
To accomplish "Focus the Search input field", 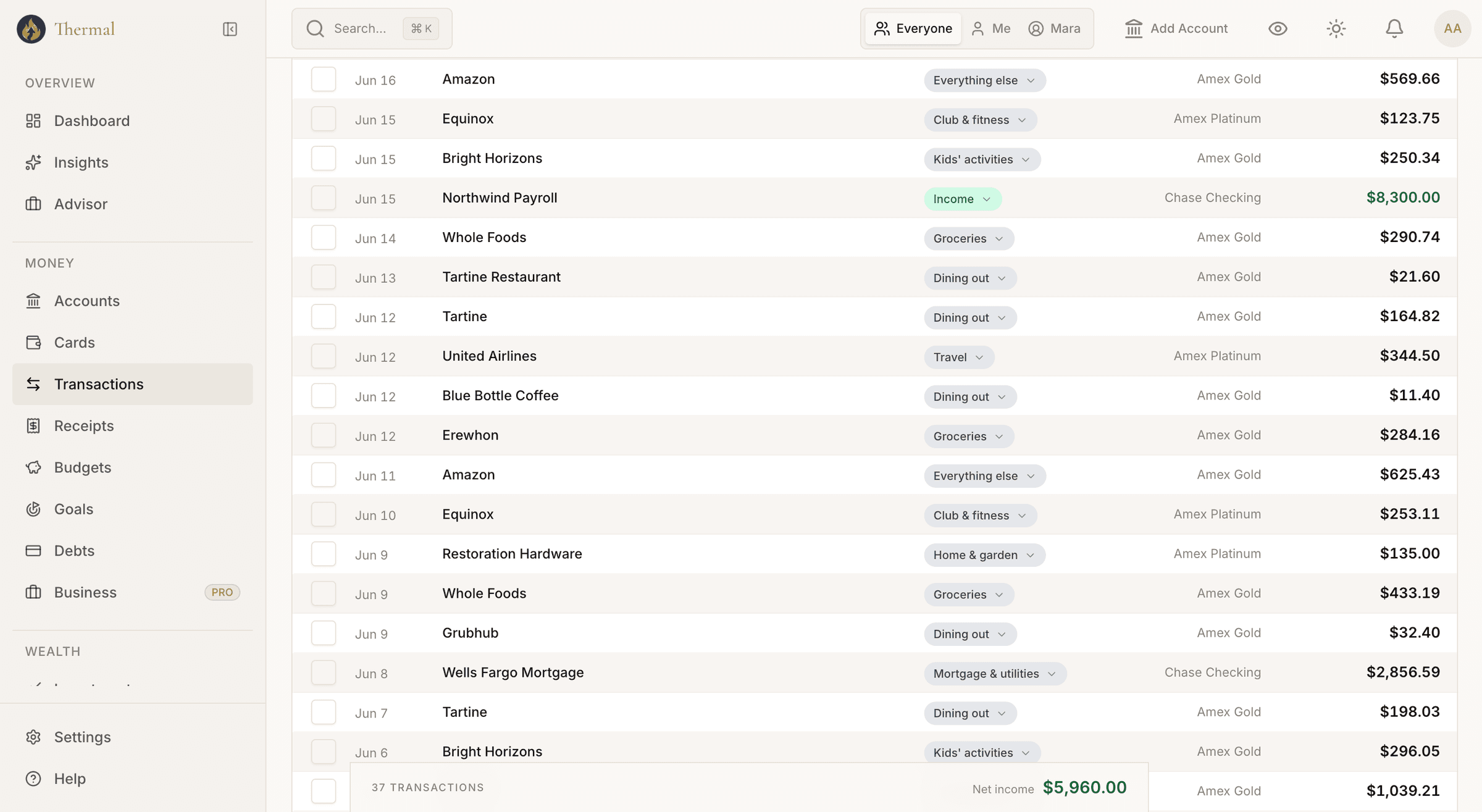I will pos(372,28).
